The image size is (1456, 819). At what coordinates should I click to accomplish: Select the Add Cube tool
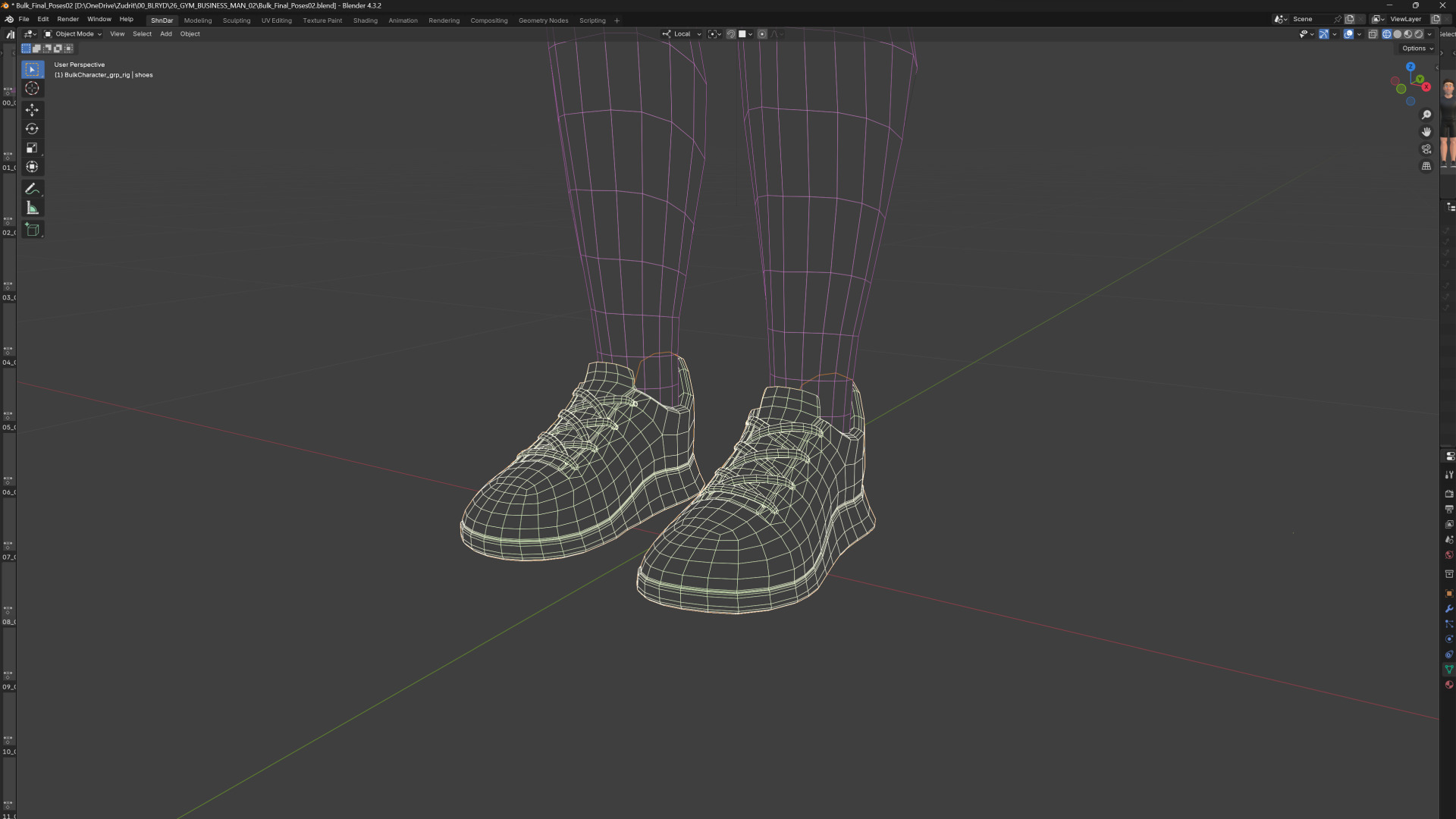[x=32, y=230]
